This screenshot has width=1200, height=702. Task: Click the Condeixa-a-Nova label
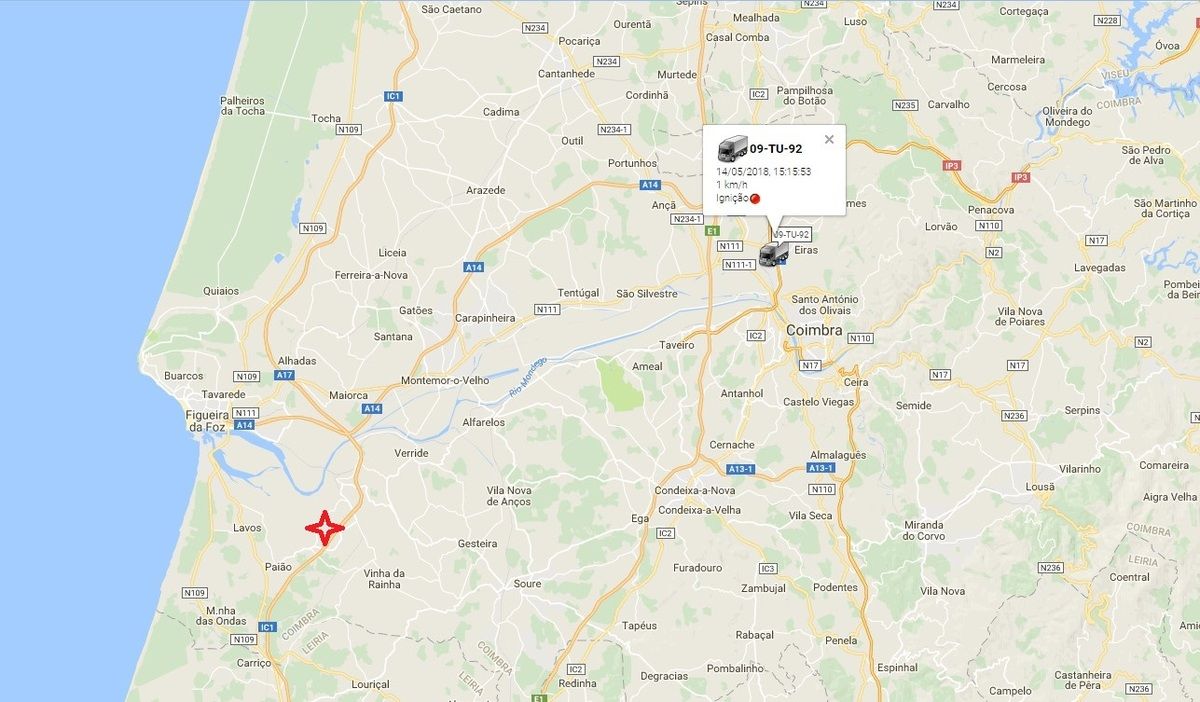[x=694, y=490]
